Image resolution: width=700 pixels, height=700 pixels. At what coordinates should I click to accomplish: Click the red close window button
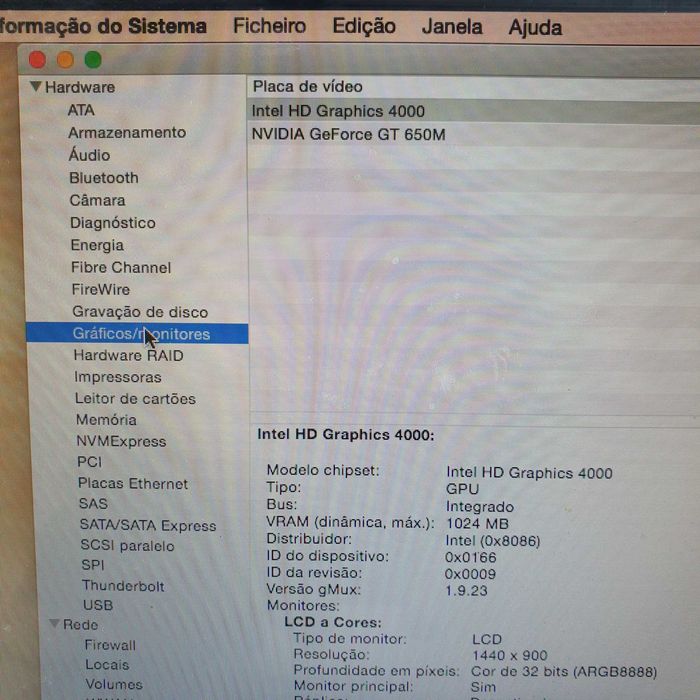(x=38, y=60)
